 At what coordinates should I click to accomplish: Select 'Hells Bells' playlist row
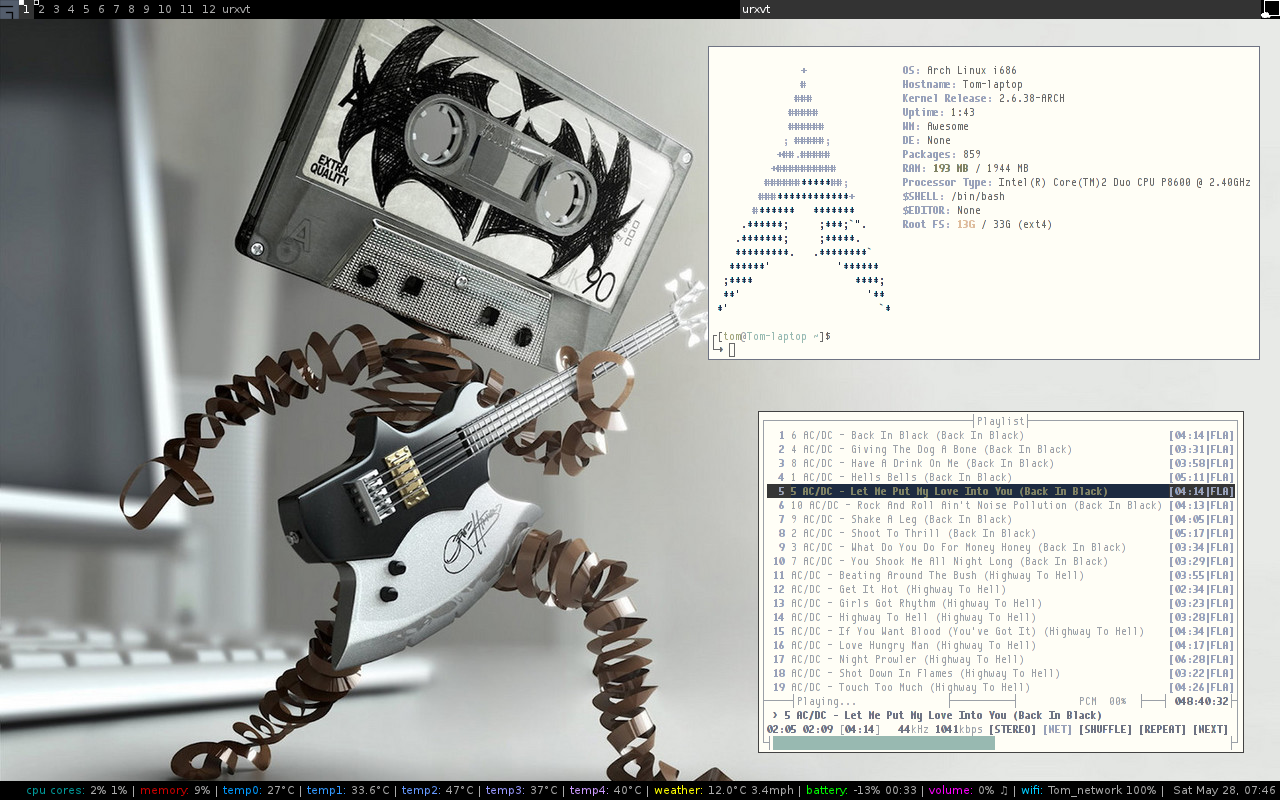pyautogui.click(x=1001, y=477)
